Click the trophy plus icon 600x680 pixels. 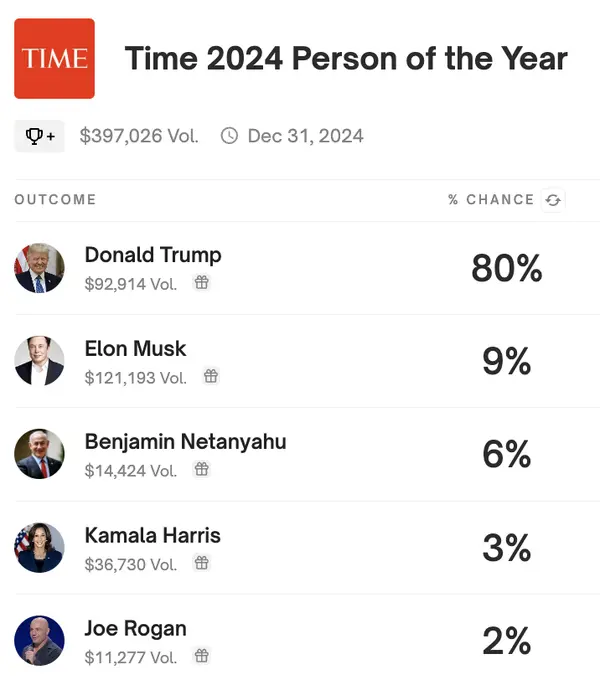click(39, 136)
